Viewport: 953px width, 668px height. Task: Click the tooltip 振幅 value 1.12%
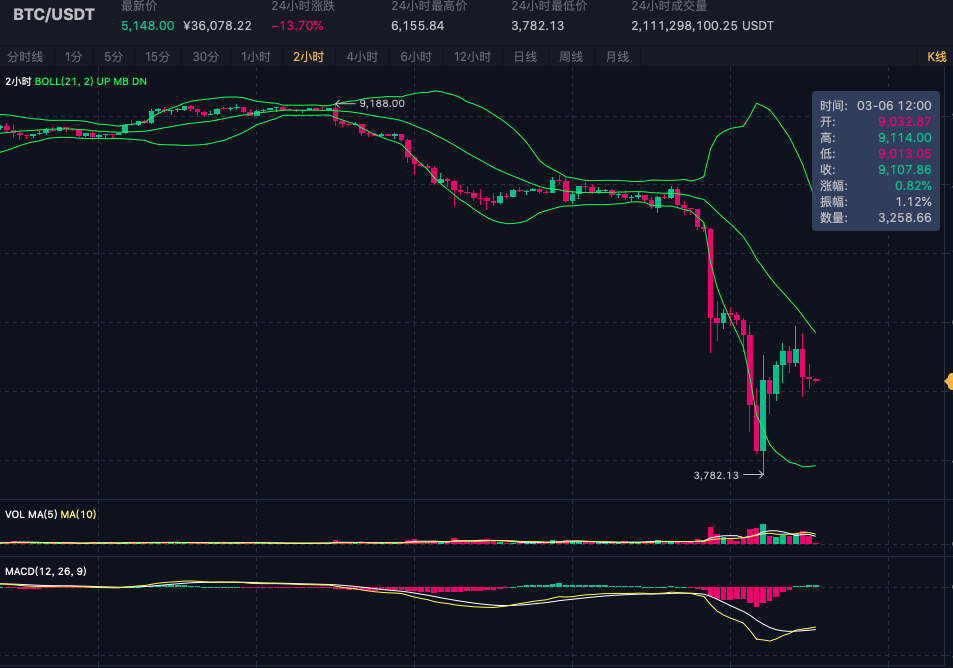(x=913, y=201)
